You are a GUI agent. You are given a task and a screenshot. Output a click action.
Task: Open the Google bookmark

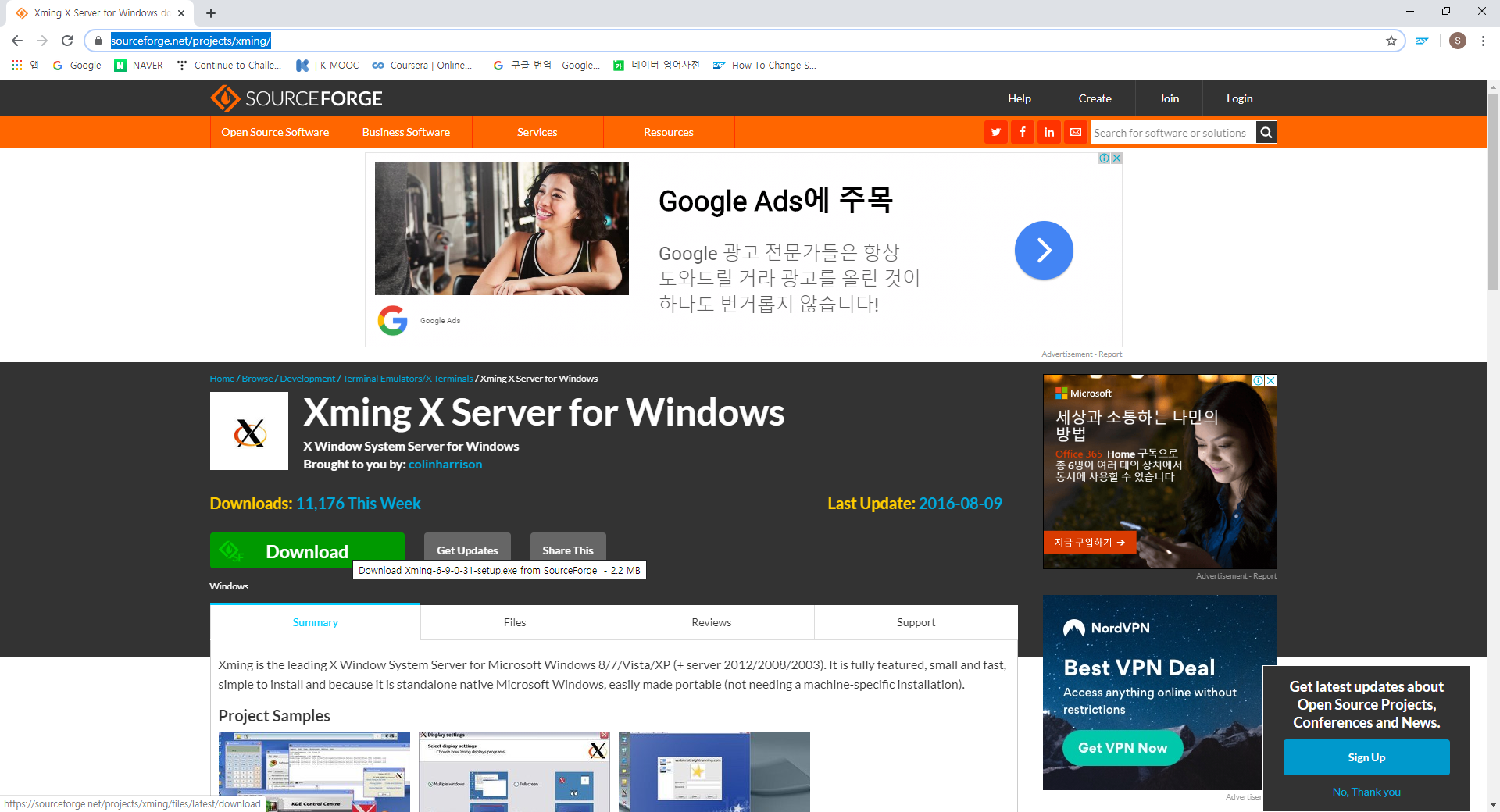click(x=77, y=66)
